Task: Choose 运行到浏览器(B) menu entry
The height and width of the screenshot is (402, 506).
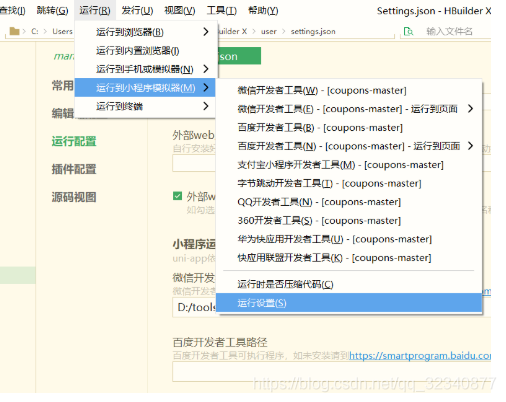Action: [146, 32]
